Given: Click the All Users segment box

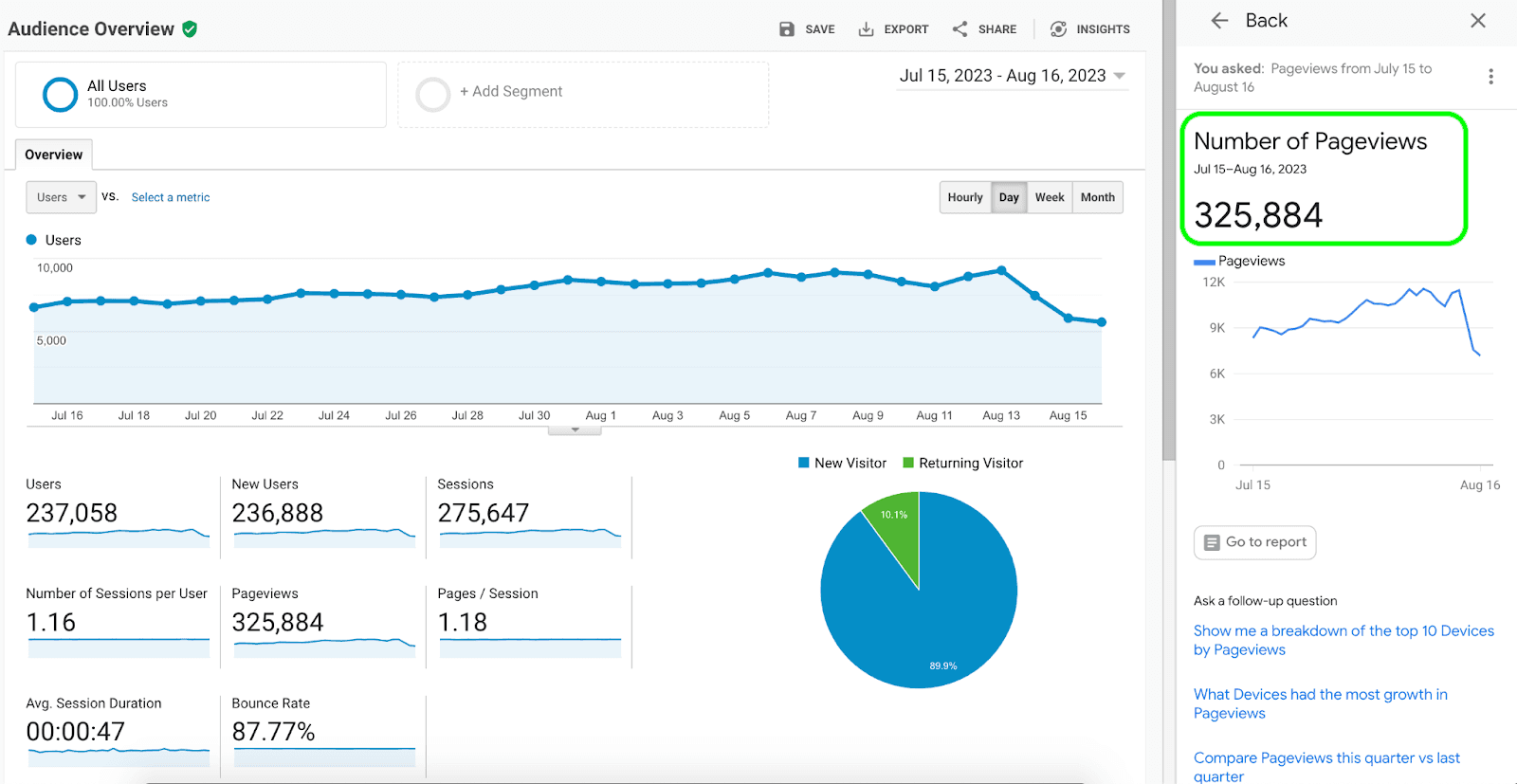Looking at the screenshot, I should pyautogui.click(x=201, y=95).
